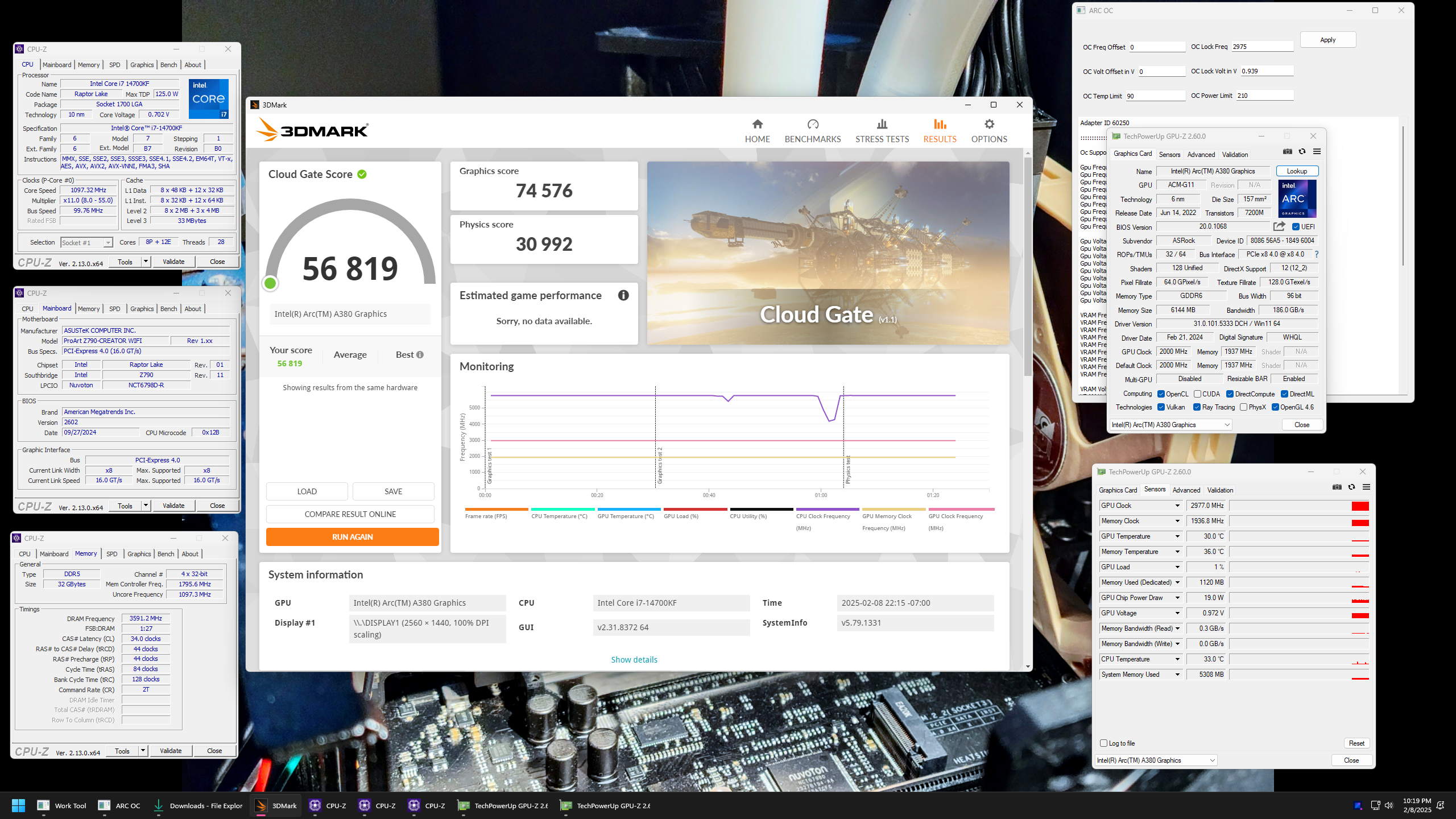1456x819 pixels.
Task: Click the Lookup button in GPU-Z
Action: (x=1297, y=171)
